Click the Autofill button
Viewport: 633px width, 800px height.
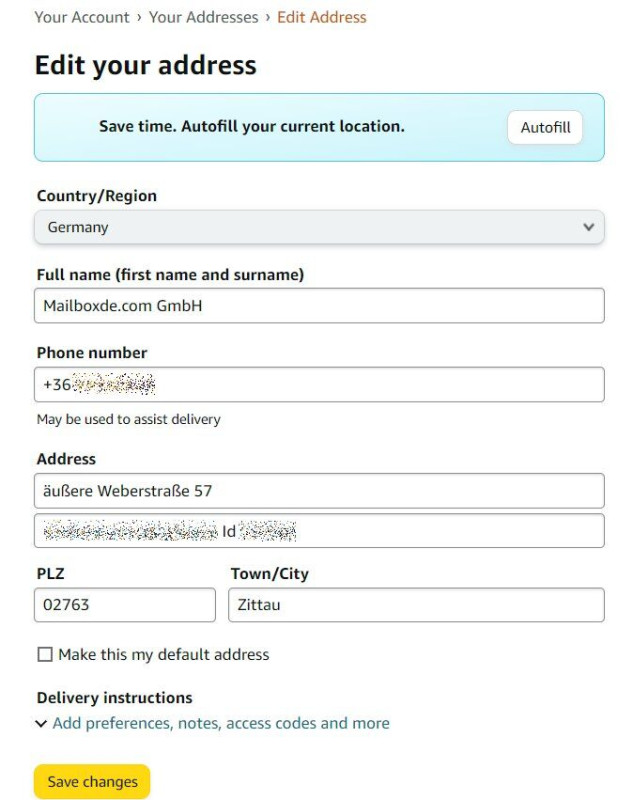pyautogui.click(x=545, y=127)
